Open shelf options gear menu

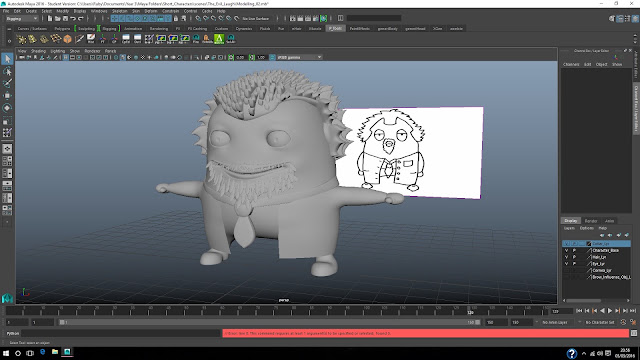pos(9,41)
